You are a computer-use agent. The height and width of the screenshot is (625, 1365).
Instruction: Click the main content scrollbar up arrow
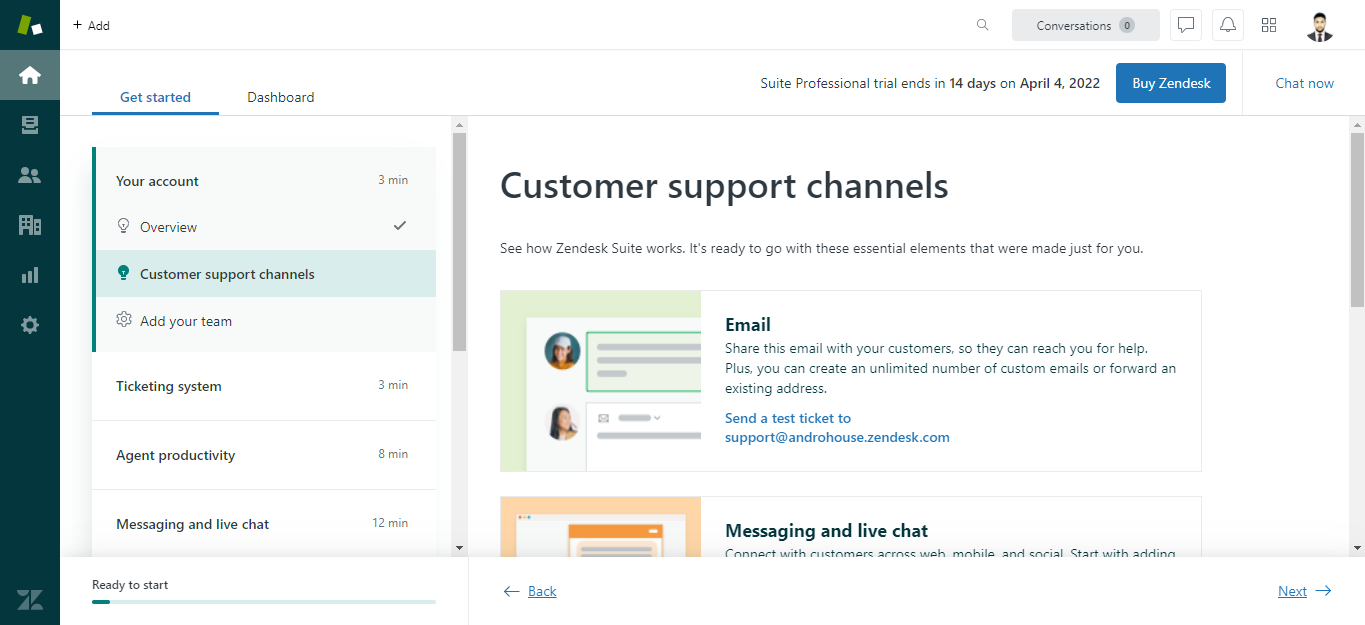pos(1357,125)
